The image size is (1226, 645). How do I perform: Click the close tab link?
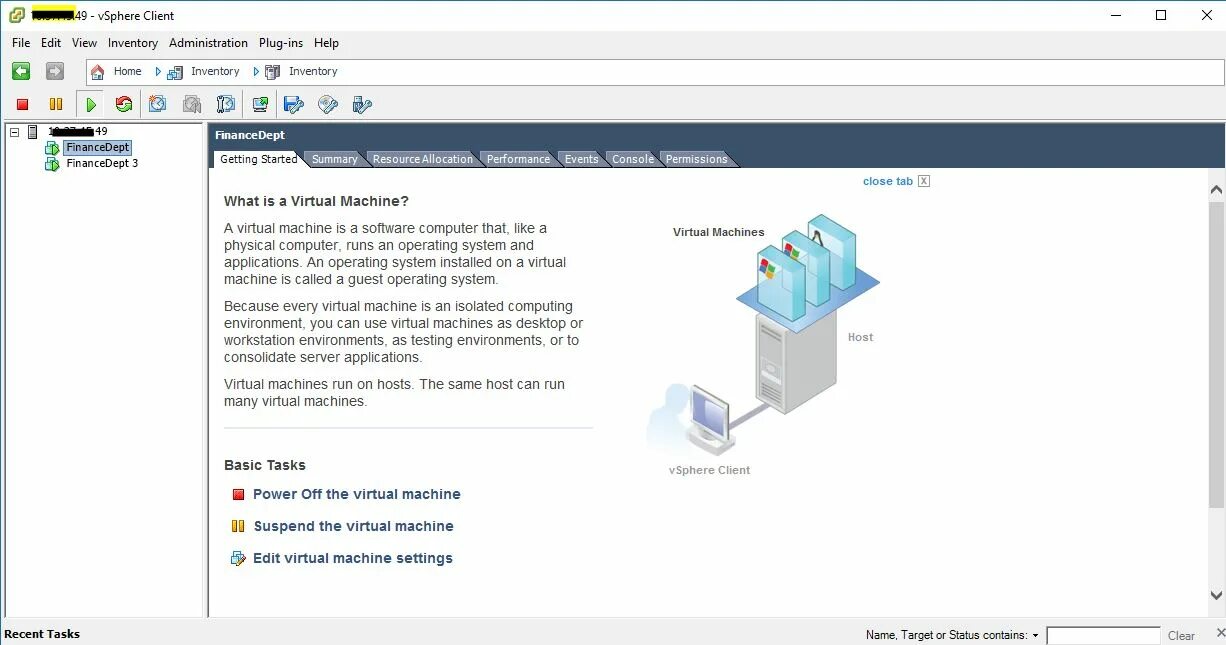pos(888,181)
